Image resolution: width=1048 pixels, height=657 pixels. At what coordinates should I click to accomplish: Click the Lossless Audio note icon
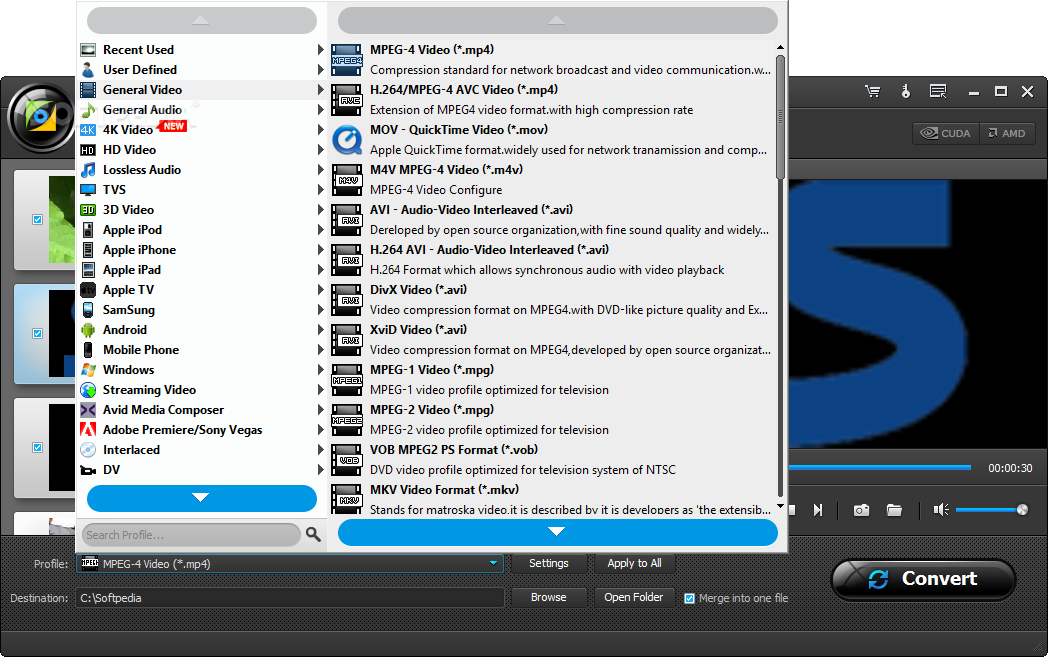point(88,170)
